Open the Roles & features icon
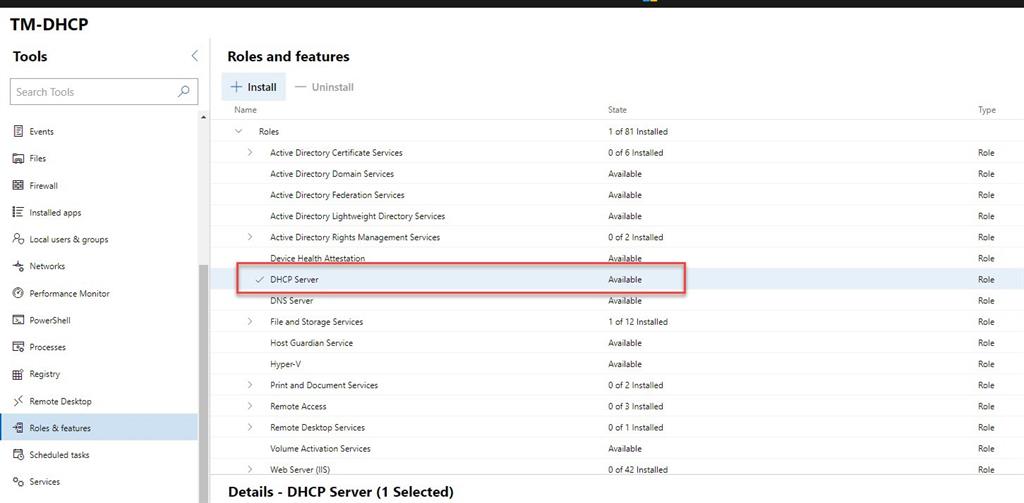The width and height of the screenshot is (1024, 503). point(18,428)
